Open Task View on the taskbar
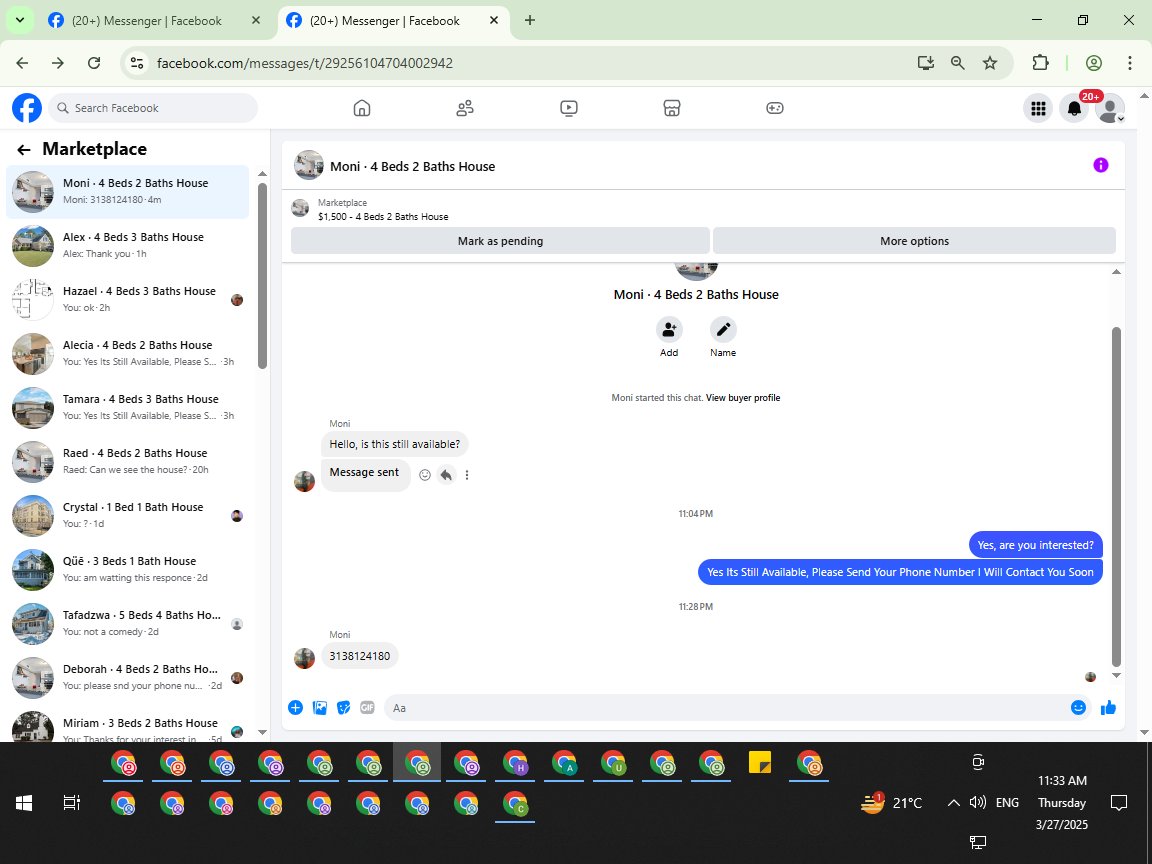Screen dimensions: 1152x864 click(71, 803)
